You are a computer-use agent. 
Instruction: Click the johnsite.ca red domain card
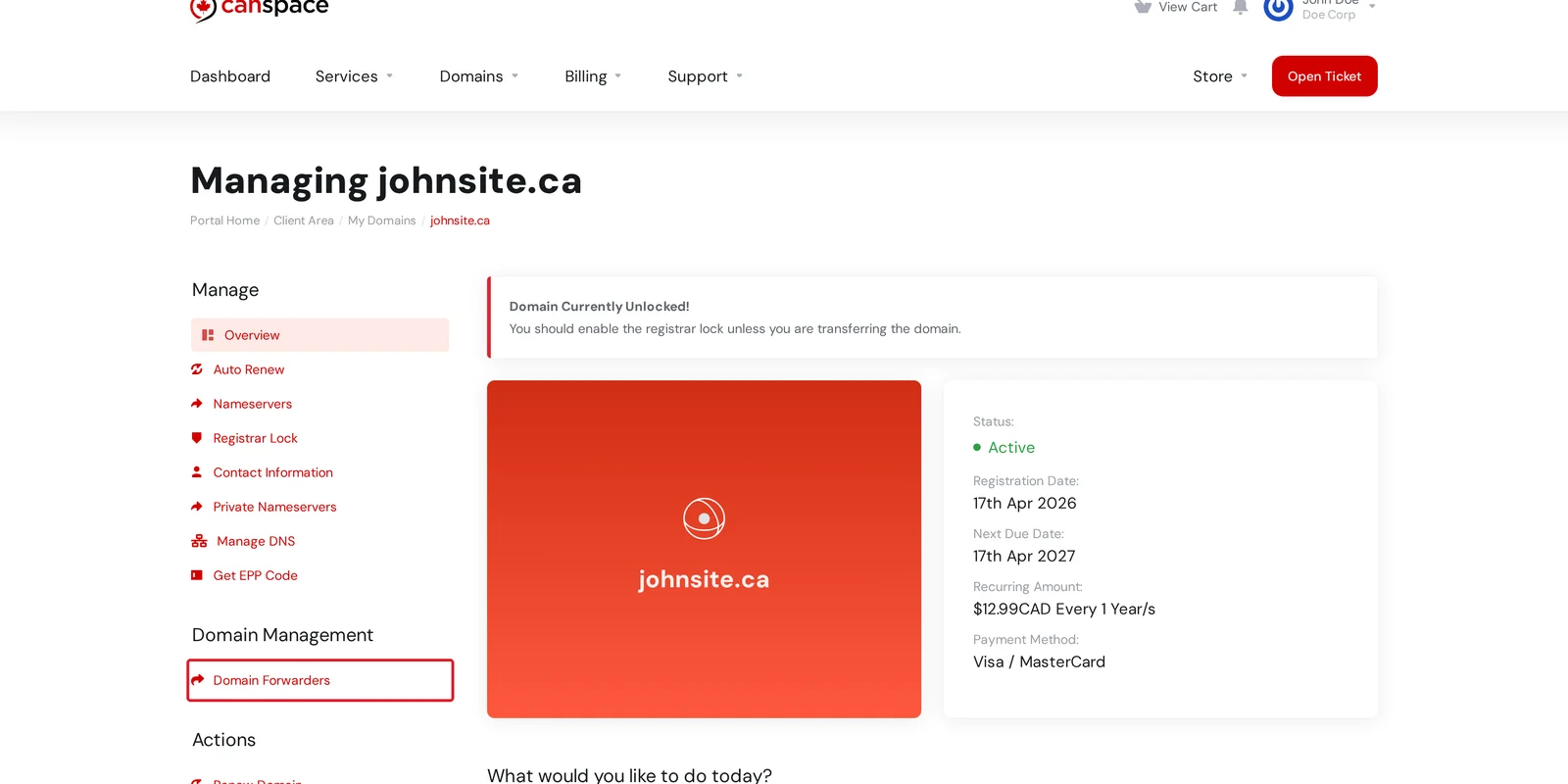[704, 549]
